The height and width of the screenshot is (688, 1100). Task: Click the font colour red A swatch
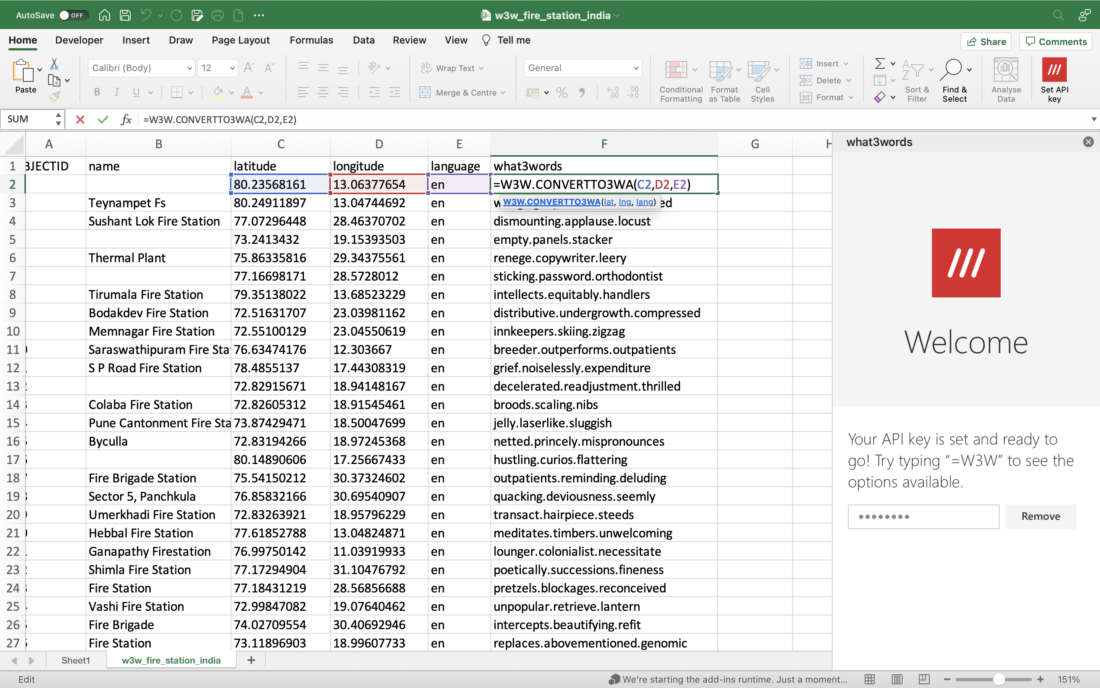(246, 93)
